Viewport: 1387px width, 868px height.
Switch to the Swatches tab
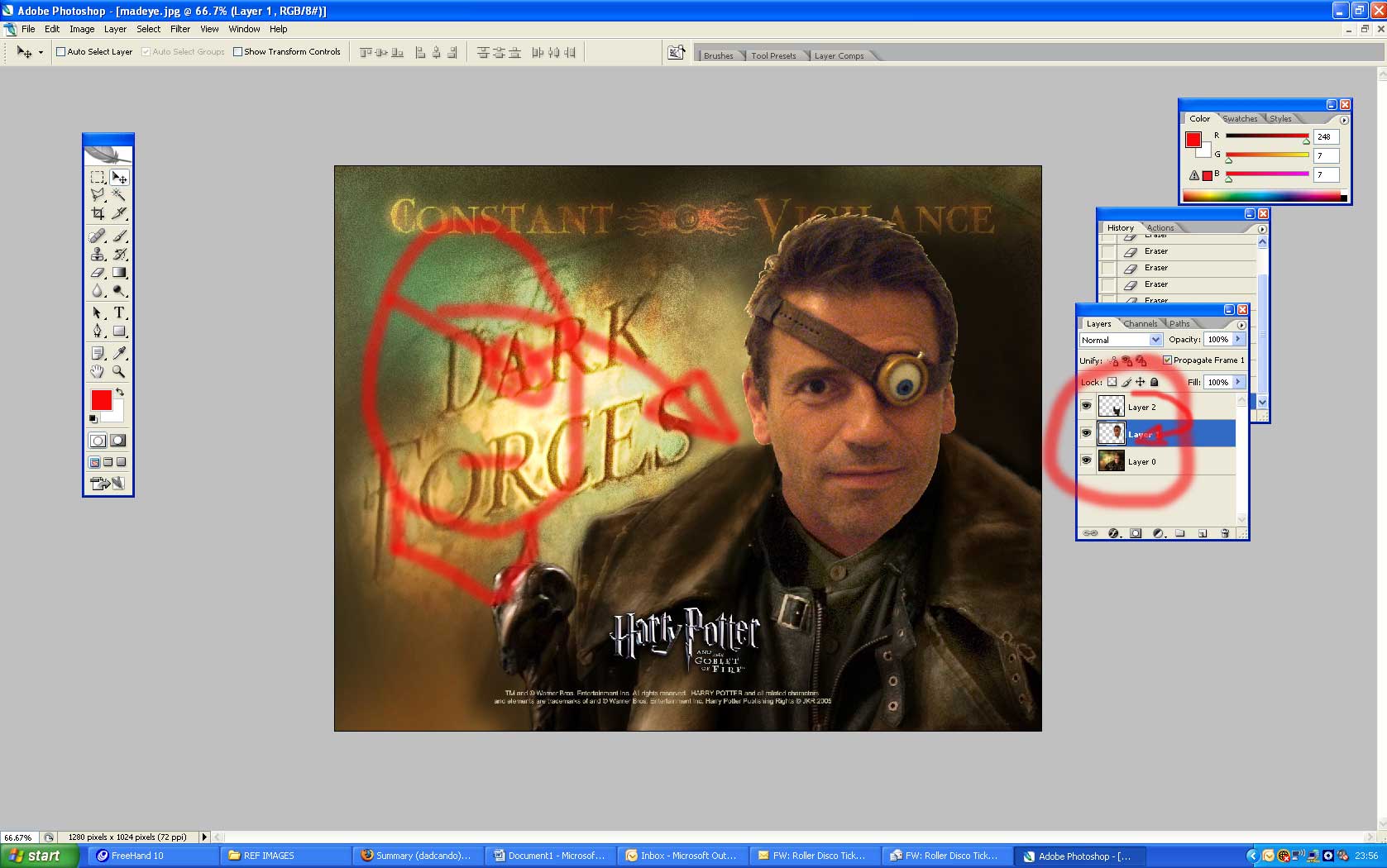pos(1240,118)
